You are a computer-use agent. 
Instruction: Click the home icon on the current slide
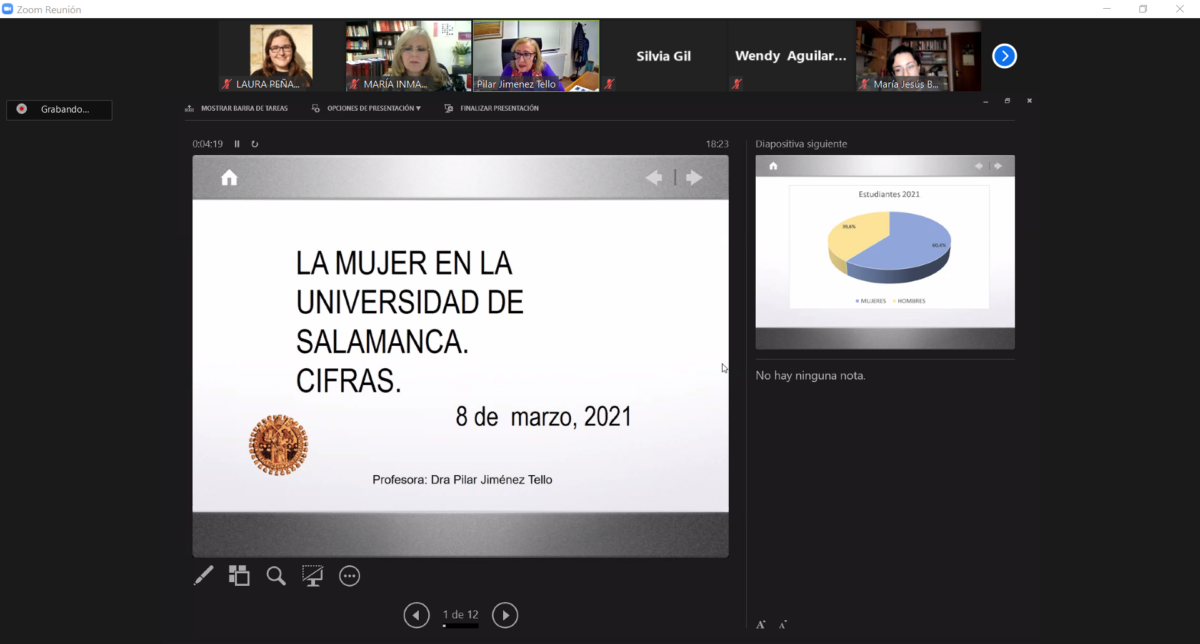point(229,178)
